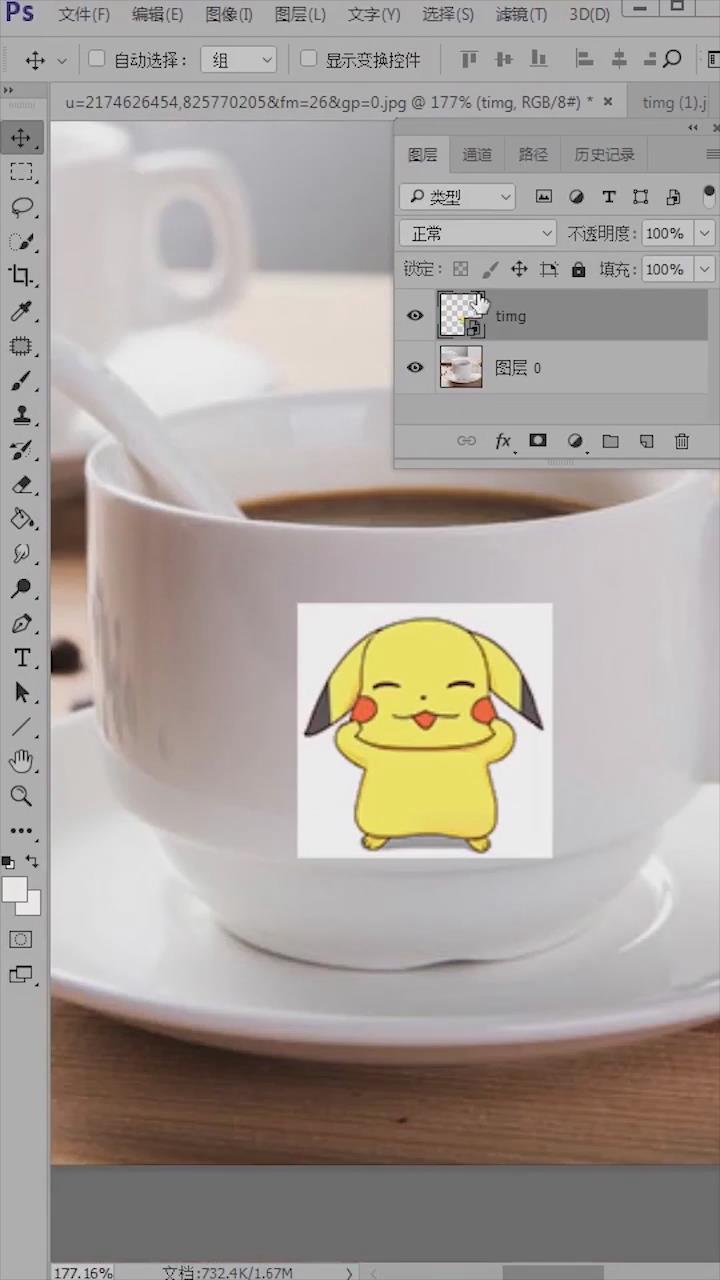
Task: Select the Quick Selection tool
Action: (x=21, y=241)
